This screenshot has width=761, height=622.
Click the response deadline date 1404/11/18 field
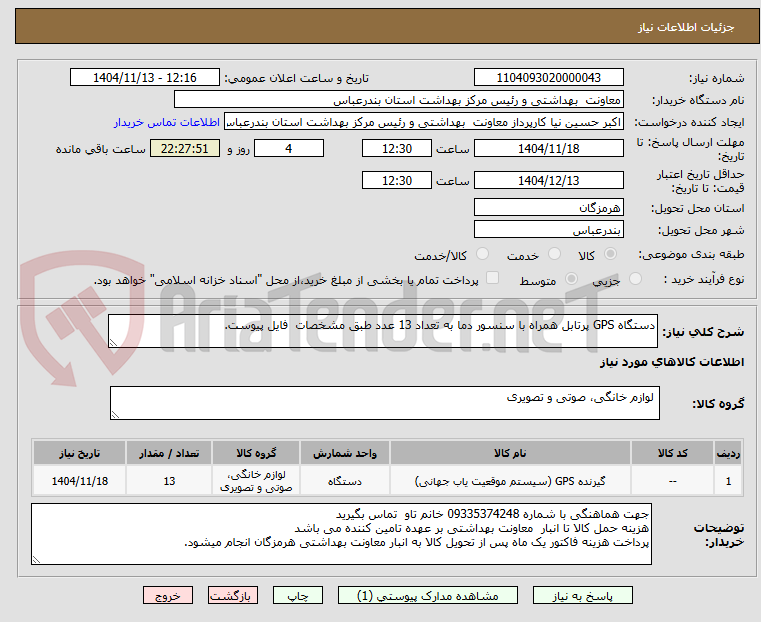tap(548, 148)
